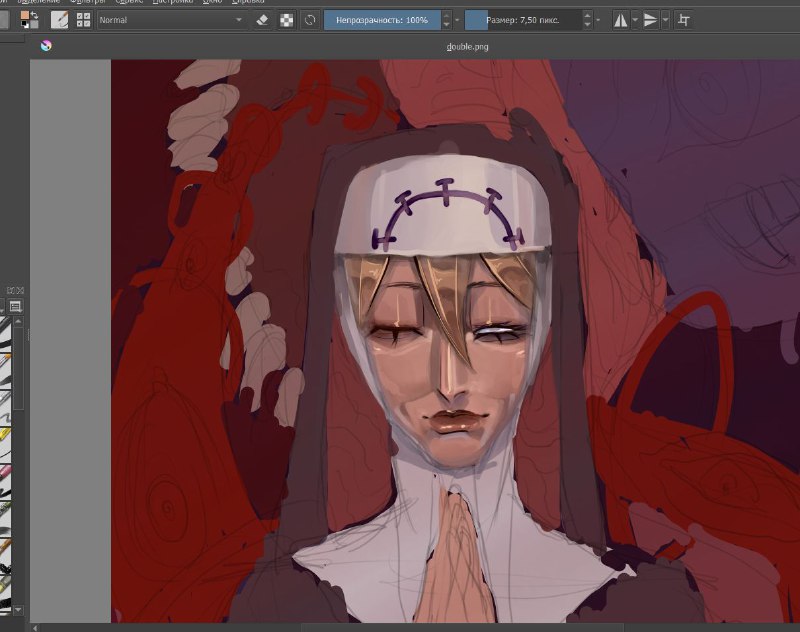The image size is (800, 632).
Task: Click the Непрозрачность 100% opacity slider
Action: pos(382,20)
